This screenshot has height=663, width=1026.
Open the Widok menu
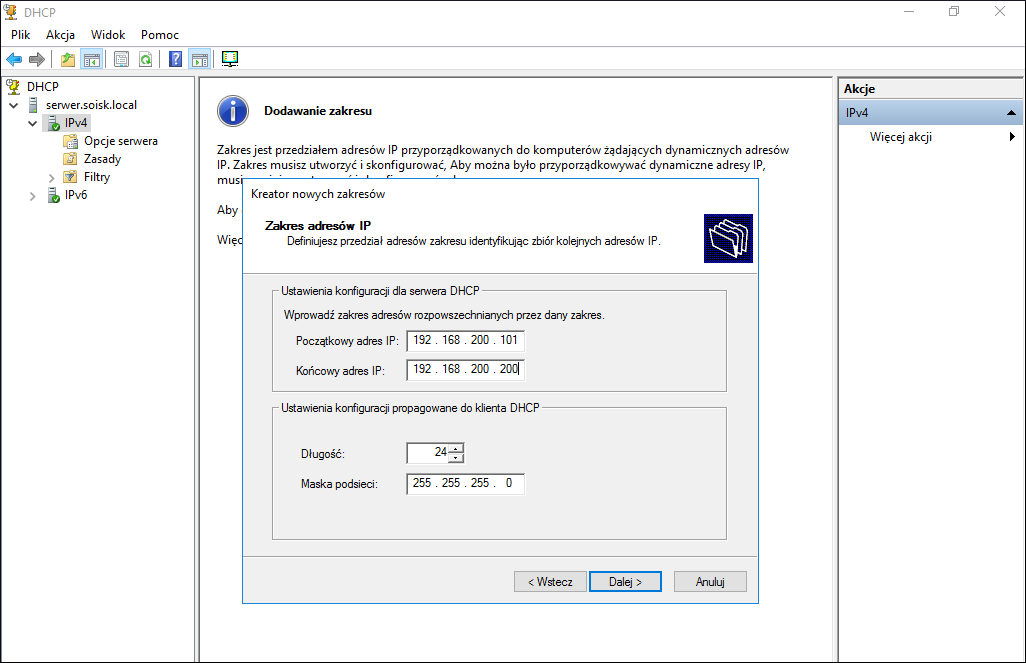coord(108,35)
